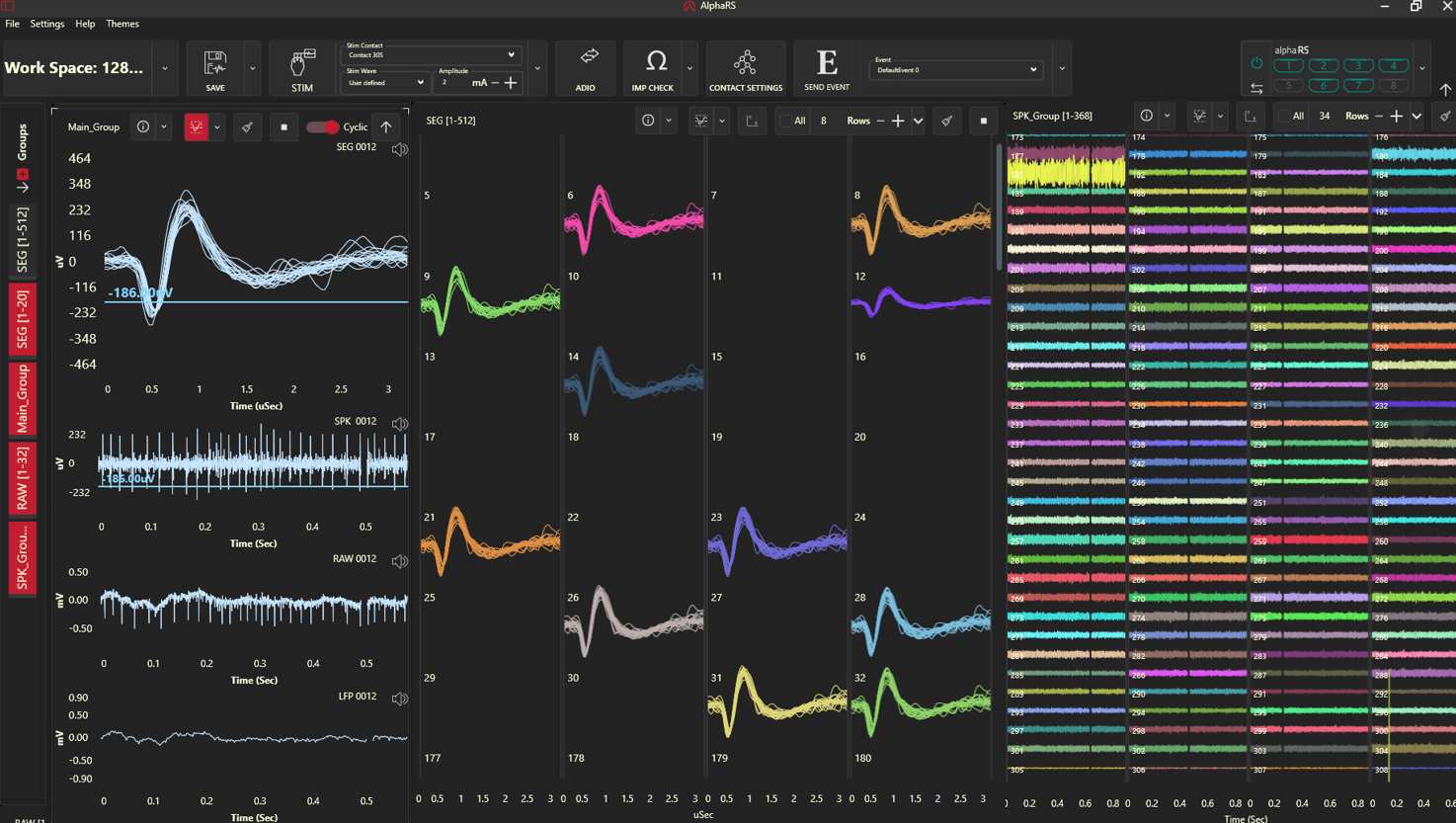
Task: Click the SAVE recording icon
Action: tap(214, 63)
